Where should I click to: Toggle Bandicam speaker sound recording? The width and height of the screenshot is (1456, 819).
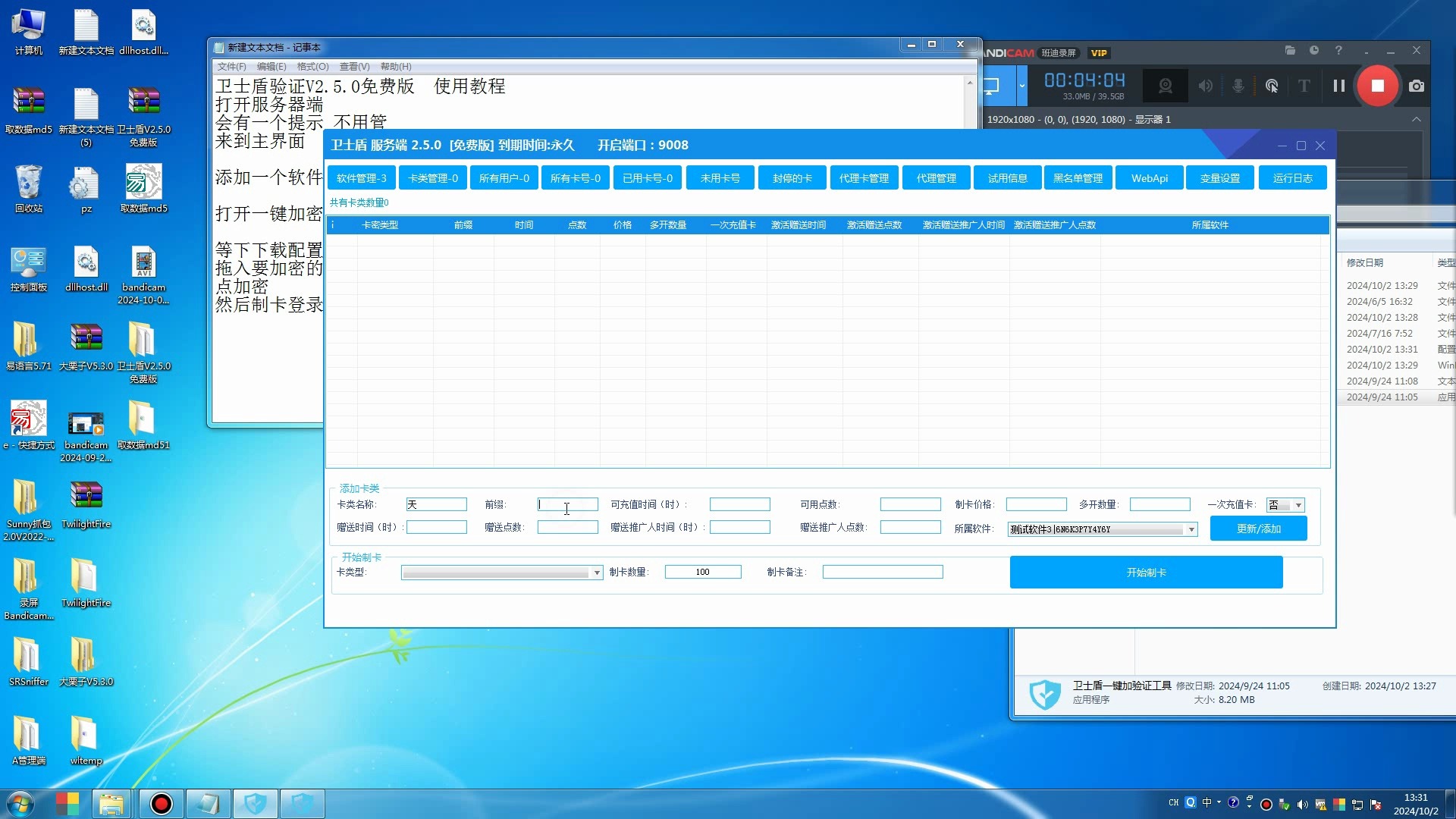click(x=1205, y=86)
